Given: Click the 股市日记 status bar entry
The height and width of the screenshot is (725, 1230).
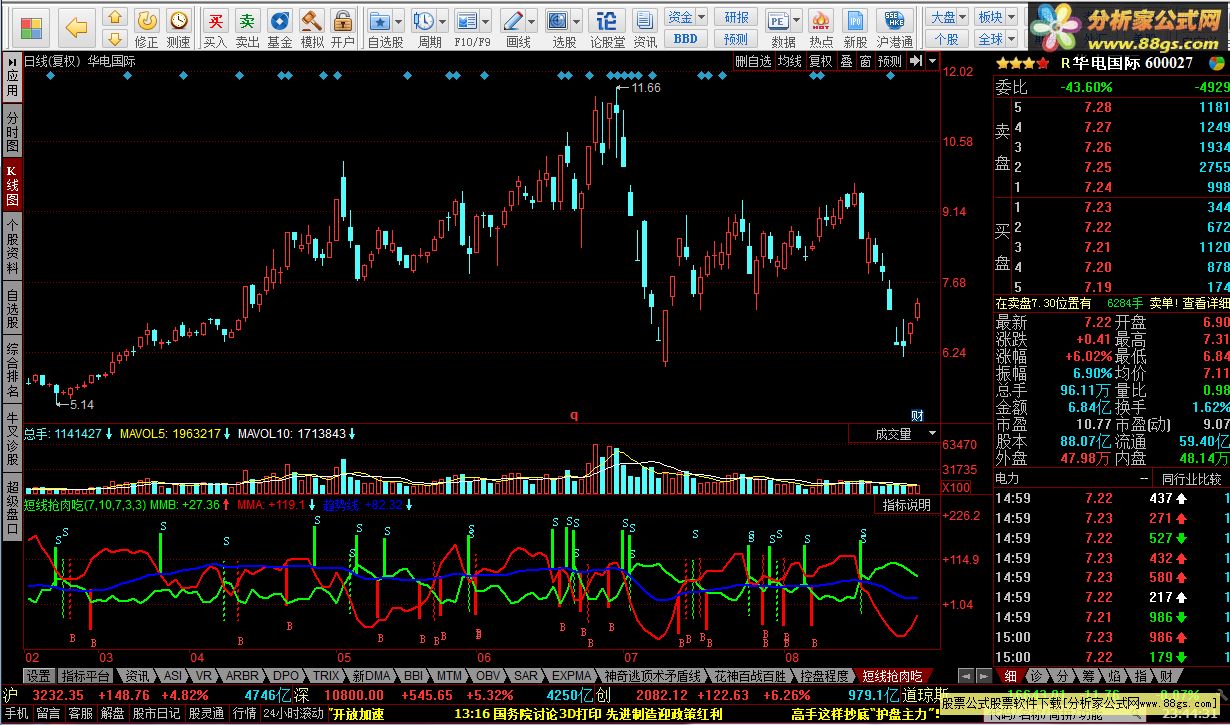Looking at the screenshot, I should click(156, 713).
